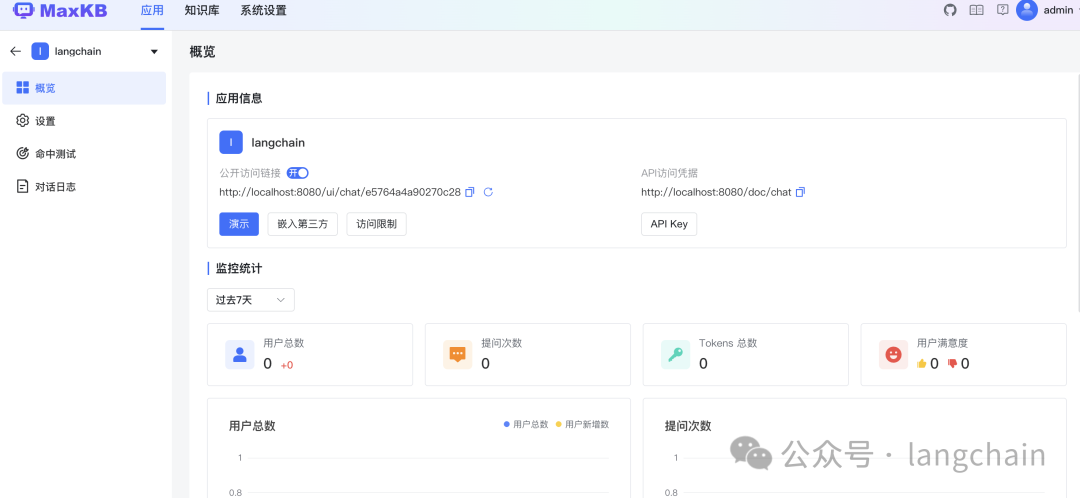Click the public chat URL text

pyautogui.click(x=340, y=192)
